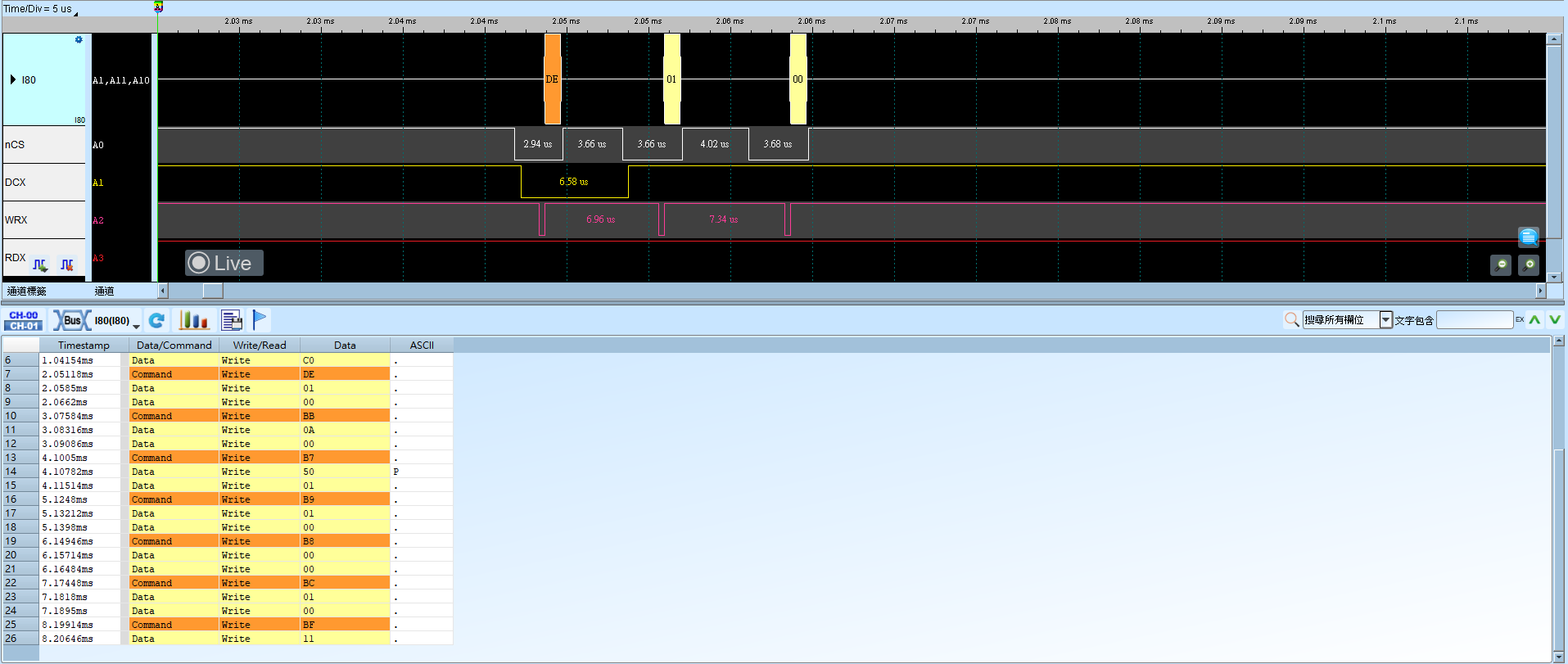Viewport: 1568px width, 664px height.
Task: Select the 01 data packet on waveform
Action: 671,79
